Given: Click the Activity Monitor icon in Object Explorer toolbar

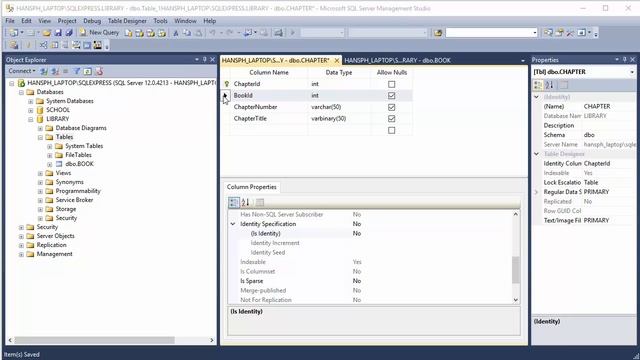Looking at the screenshot, I should 99,71.
